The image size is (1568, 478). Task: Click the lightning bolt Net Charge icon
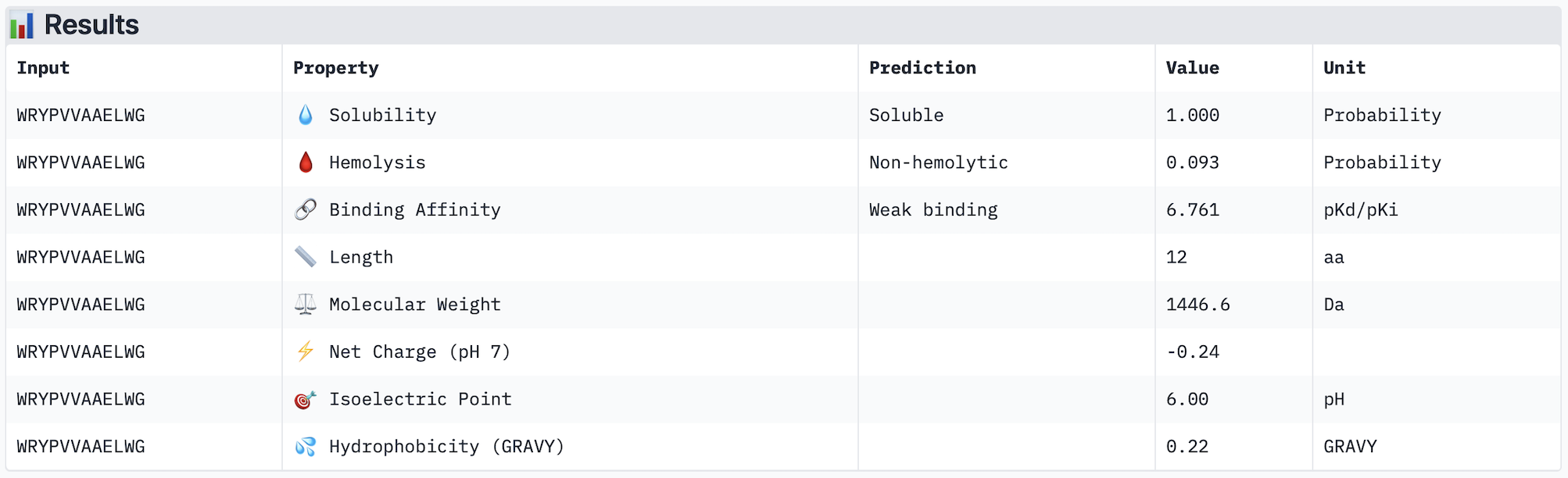click(x=306, y=351)
